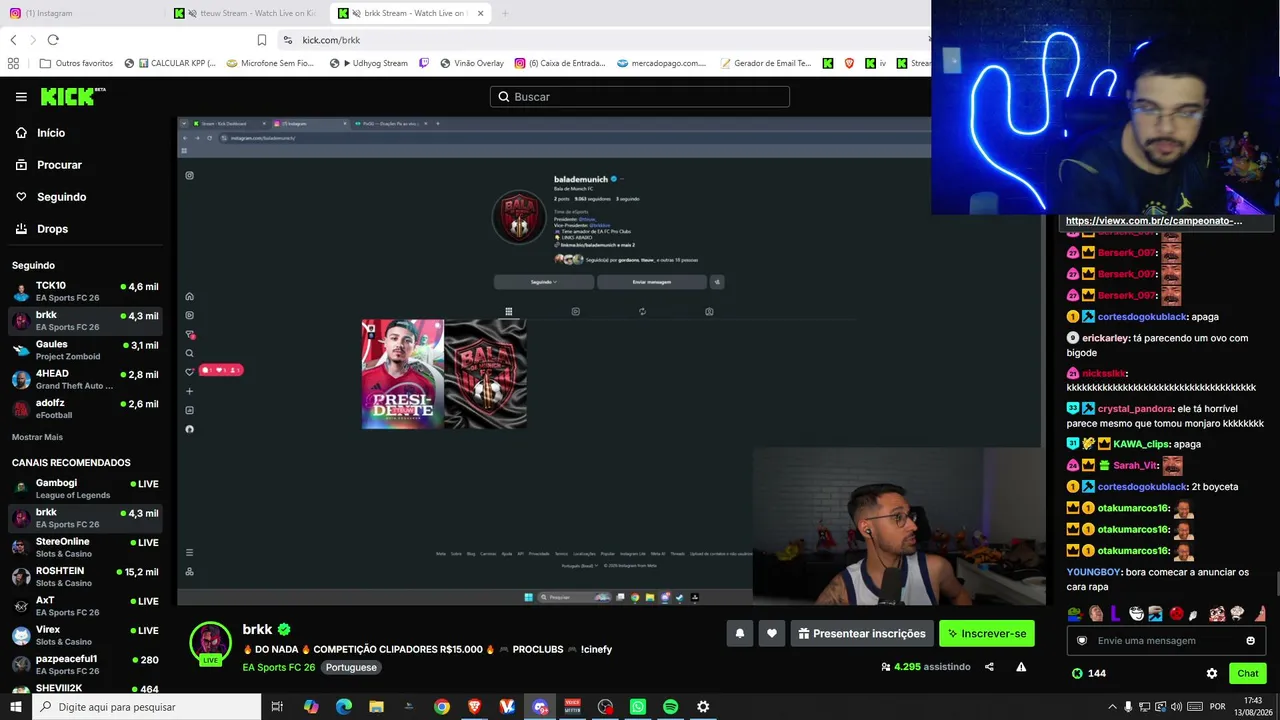Open the Windows Start menu

point(16,707)
